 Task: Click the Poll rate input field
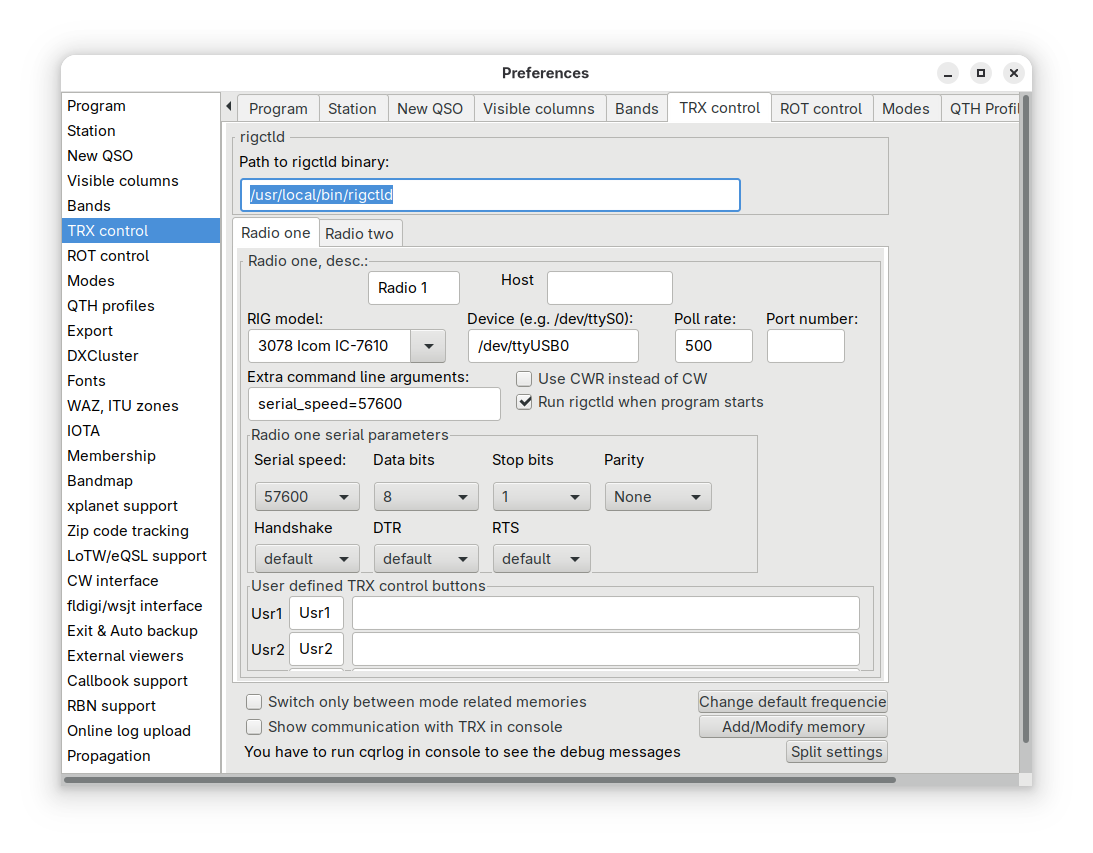click(713, 346)
